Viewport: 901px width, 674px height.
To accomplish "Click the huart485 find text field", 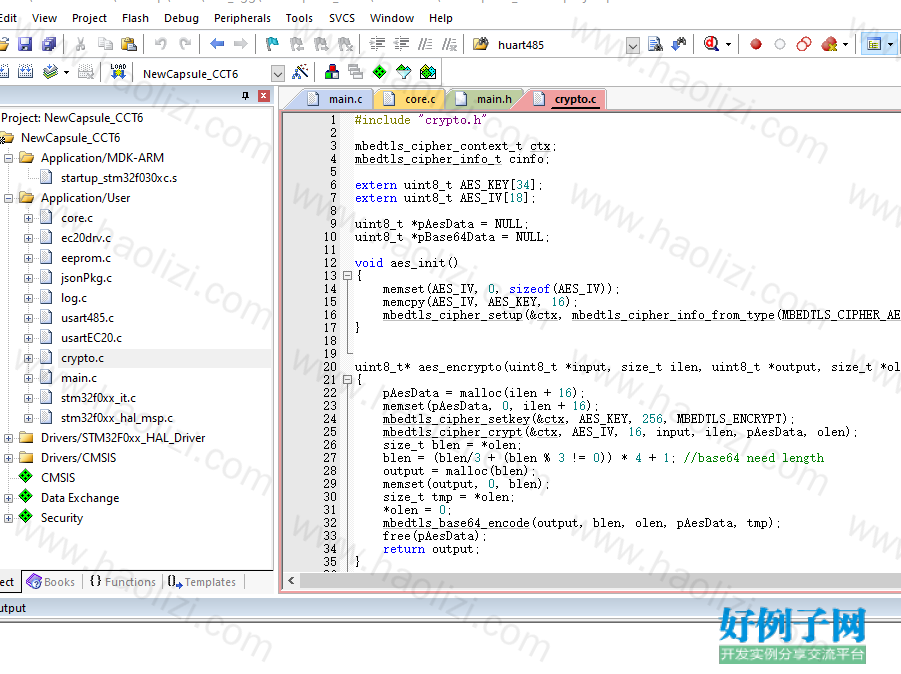I will pos(559,45).
